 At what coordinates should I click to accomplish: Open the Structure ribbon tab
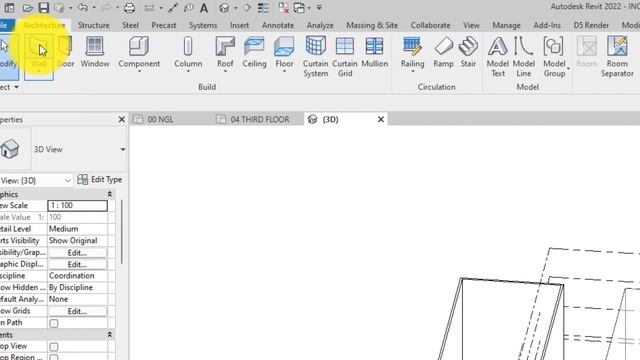click(93, 25)
